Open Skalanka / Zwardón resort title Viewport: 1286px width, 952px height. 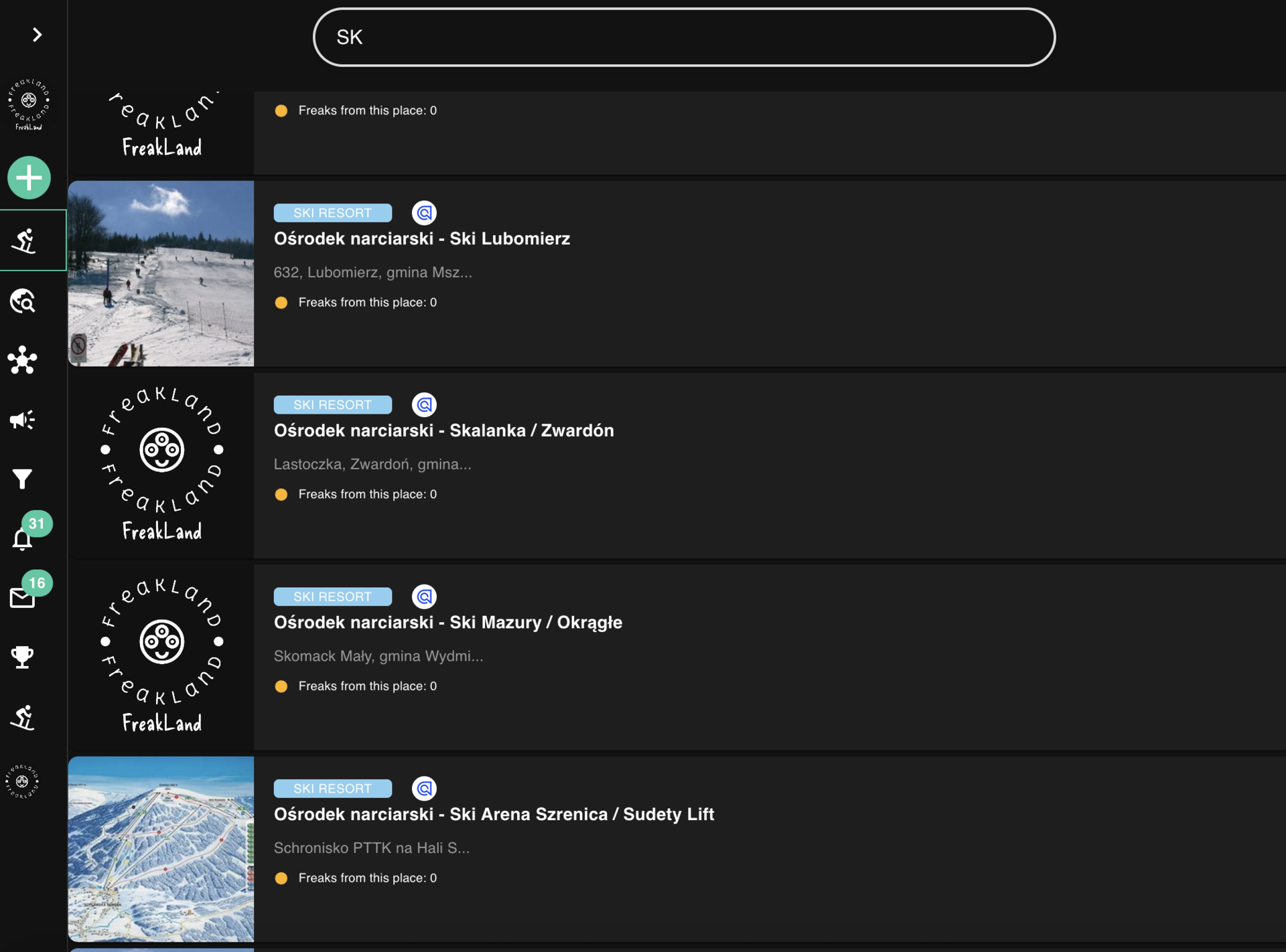(443, 430)
